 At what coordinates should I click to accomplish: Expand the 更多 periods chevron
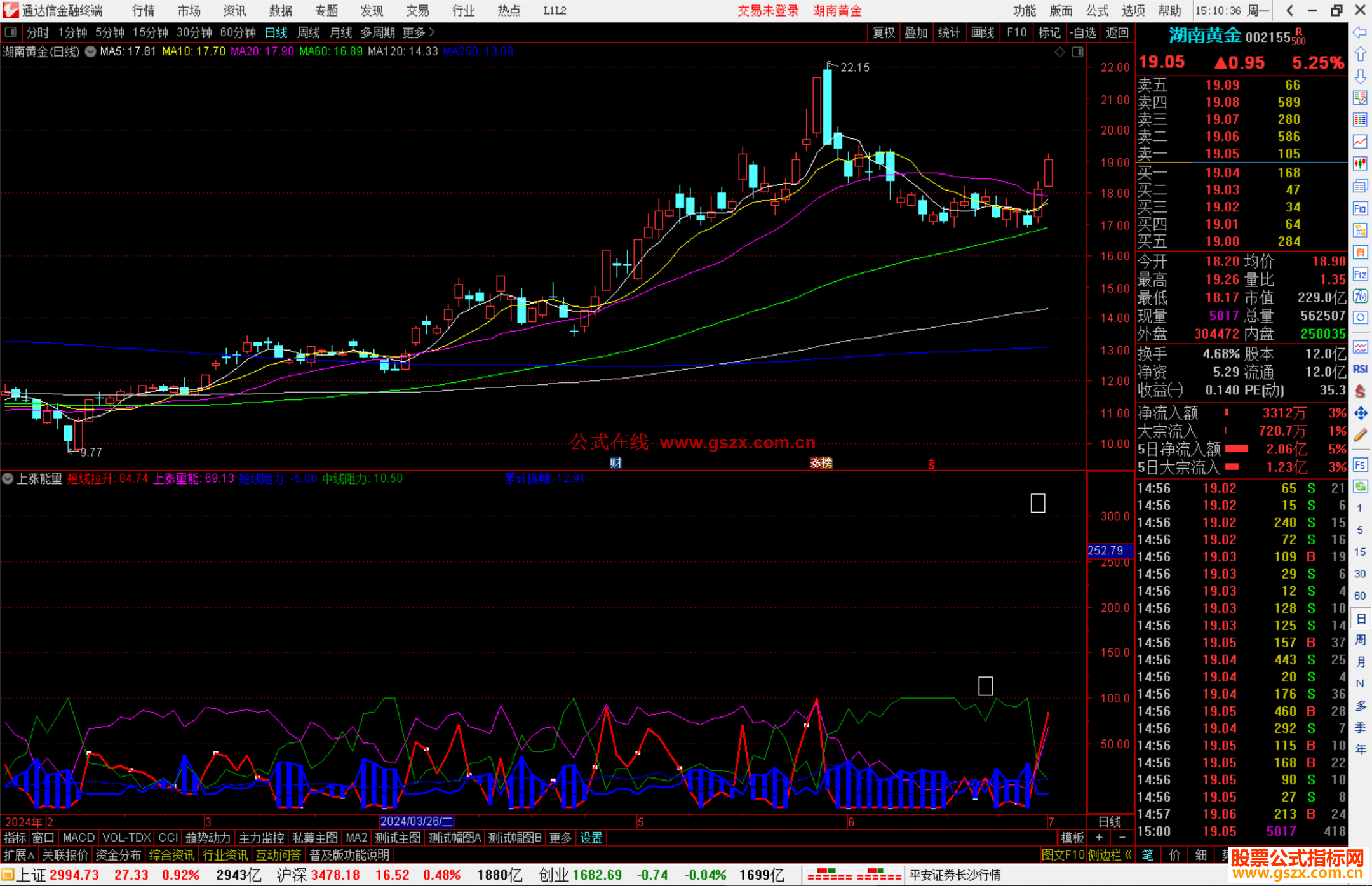(x=432, y=32)
